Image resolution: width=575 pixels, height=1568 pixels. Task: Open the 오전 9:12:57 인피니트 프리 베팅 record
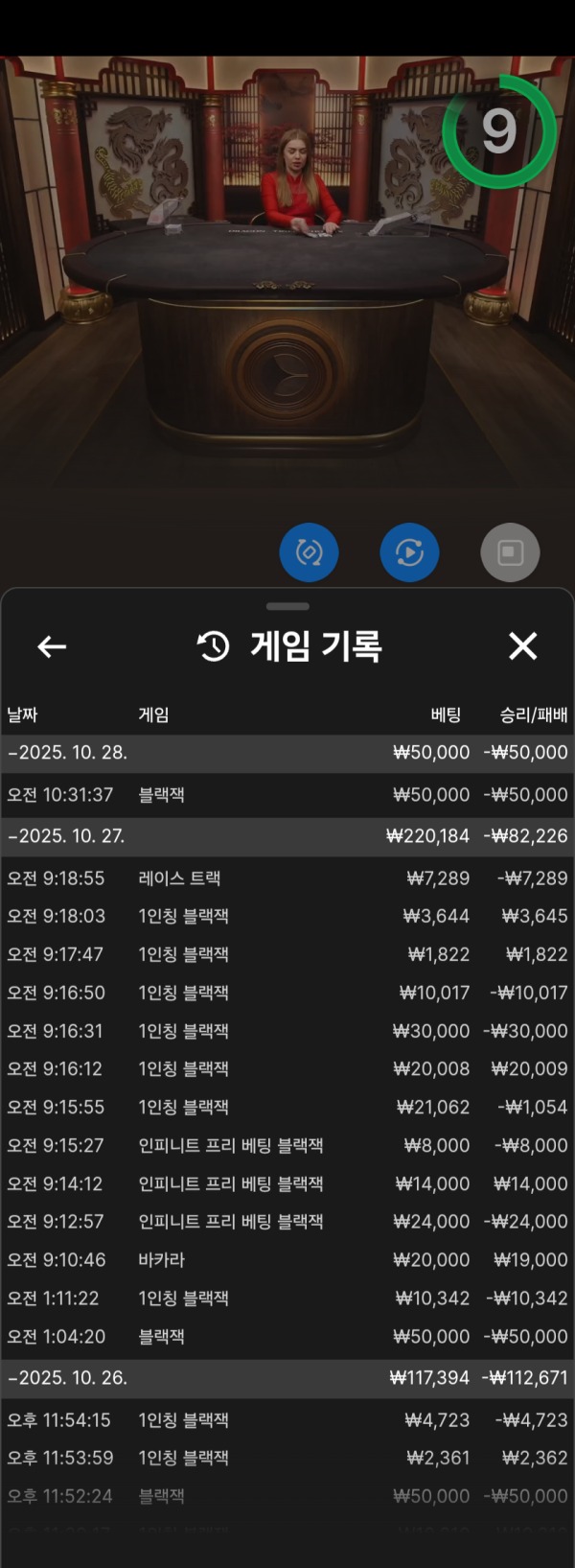pos(287,1222)
